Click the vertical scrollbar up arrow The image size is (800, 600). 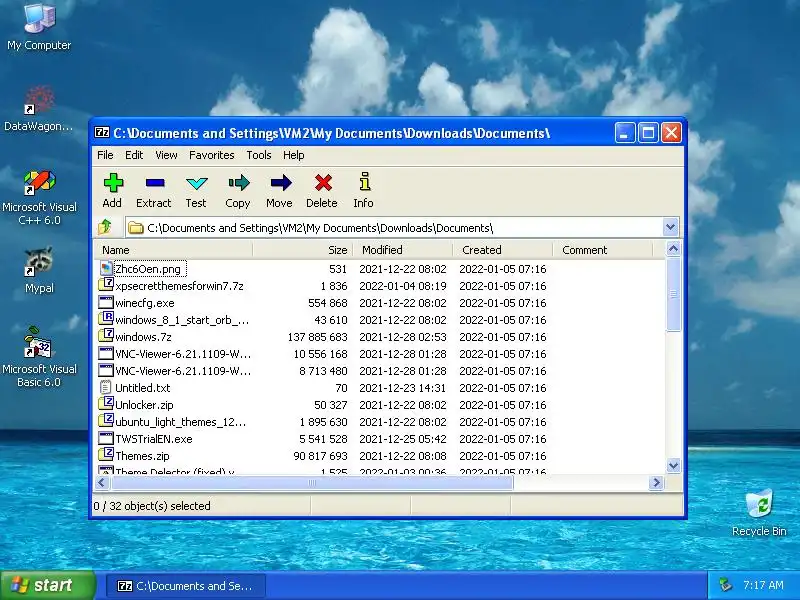coord(673,249)
